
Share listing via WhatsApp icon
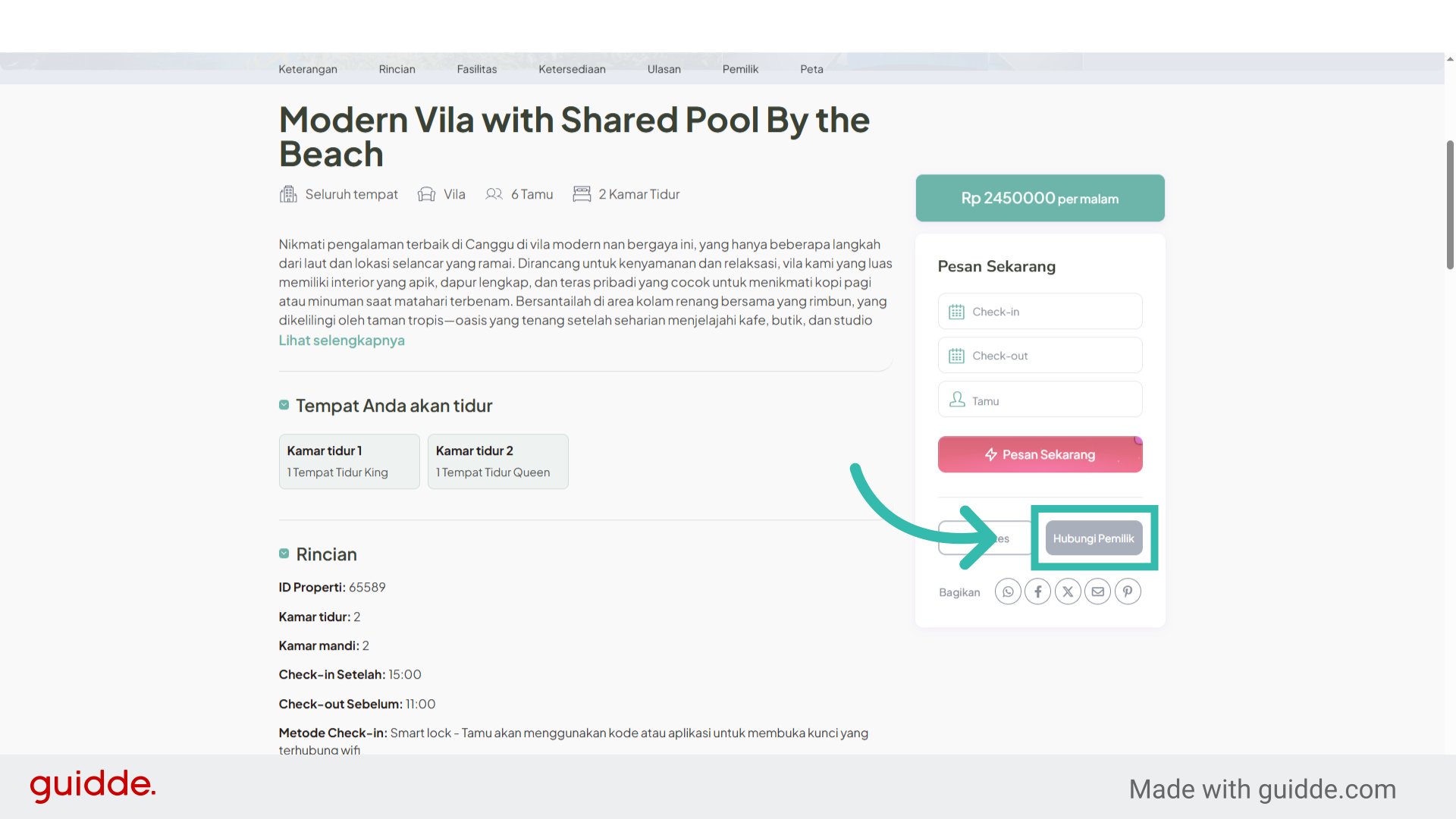tap(1008, 591)
